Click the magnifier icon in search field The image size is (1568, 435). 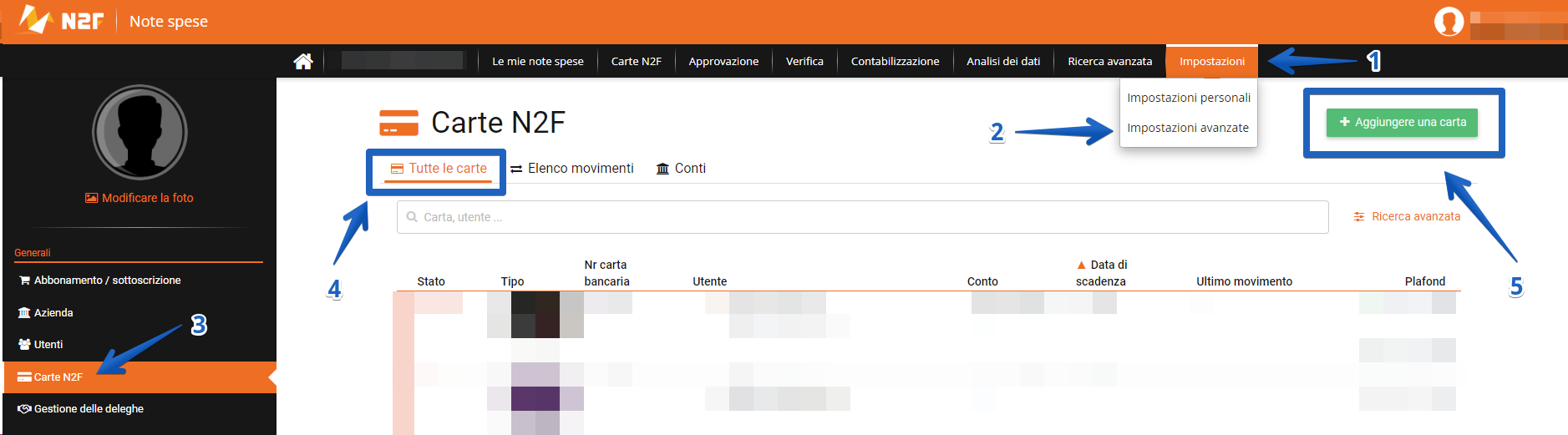click(x=412, y=217)
